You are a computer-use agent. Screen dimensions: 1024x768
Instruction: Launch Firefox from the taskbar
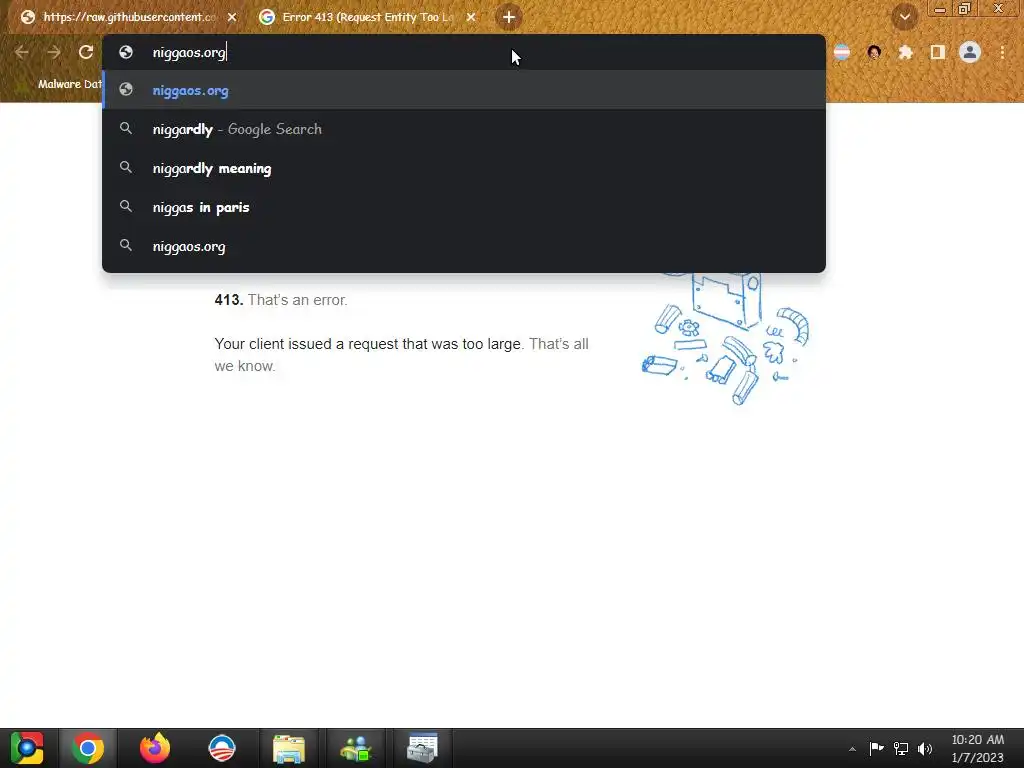(155, 748)
